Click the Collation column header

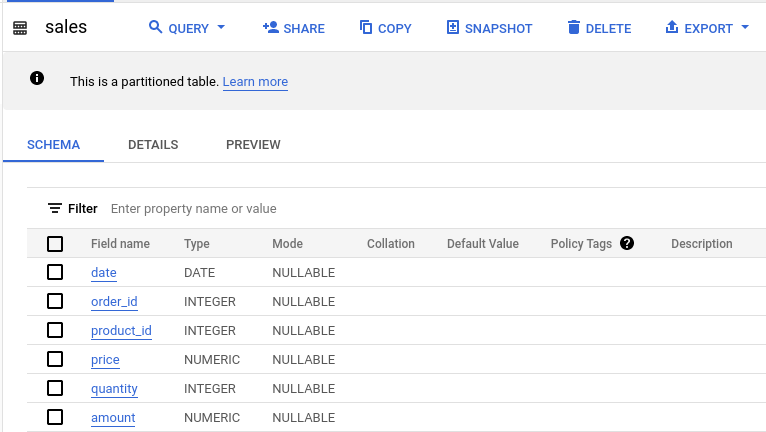pyautogui.click(x=390, y=244)
